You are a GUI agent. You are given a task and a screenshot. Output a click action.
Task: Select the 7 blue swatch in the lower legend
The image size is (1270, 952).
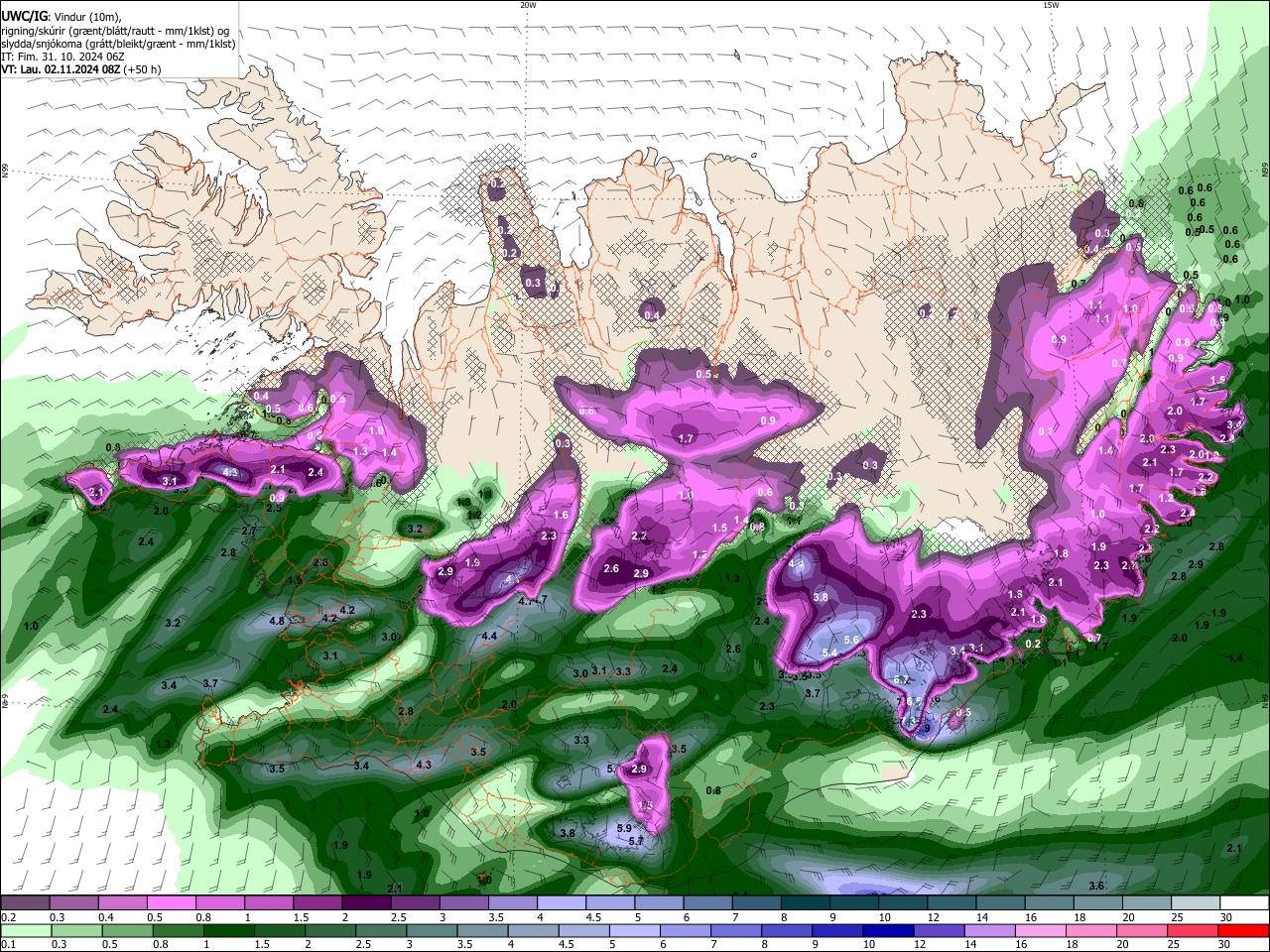pyautogui.click(x=736, y=931)
